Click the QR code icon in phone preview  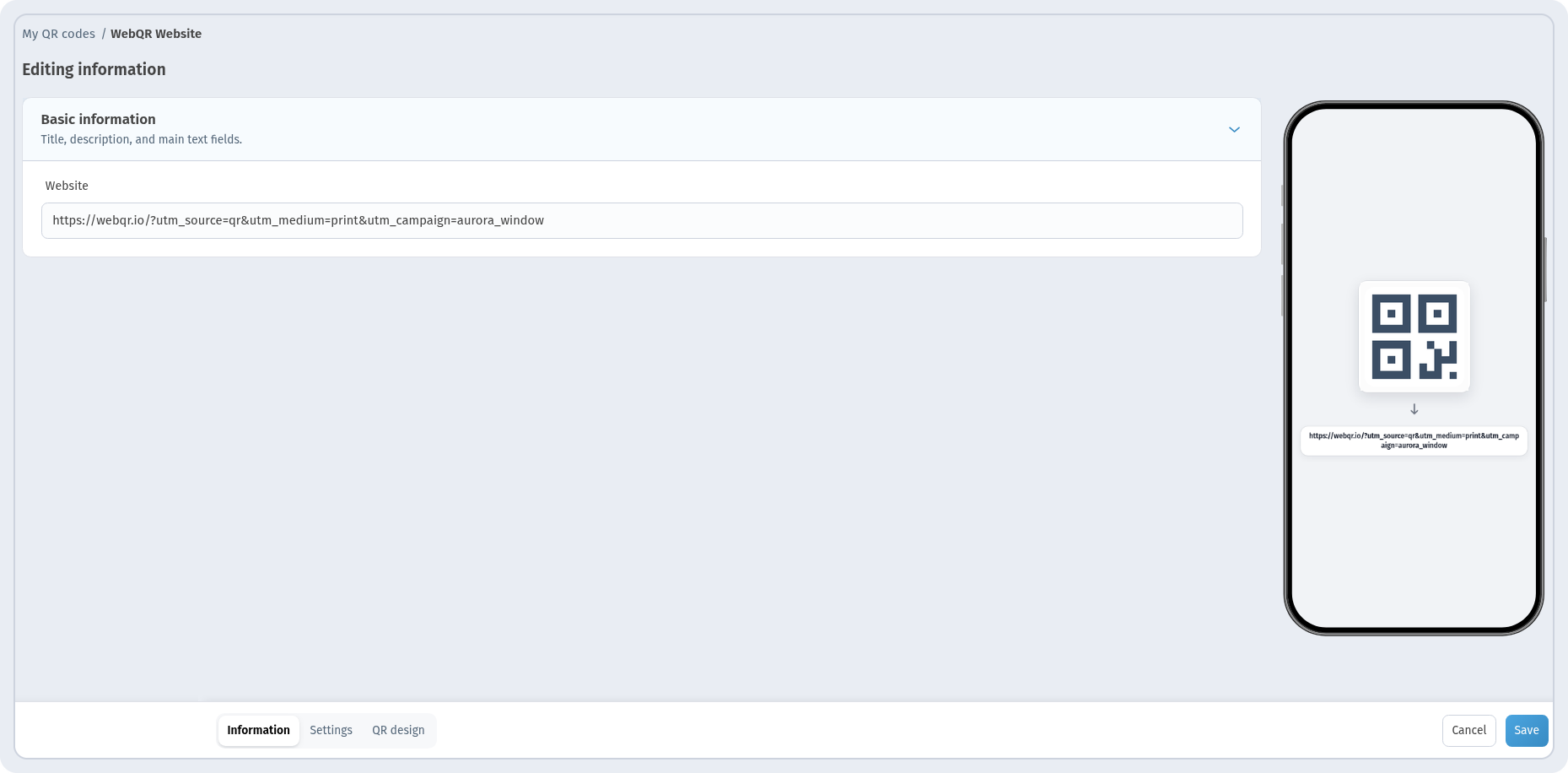[x=1414, y=337]
